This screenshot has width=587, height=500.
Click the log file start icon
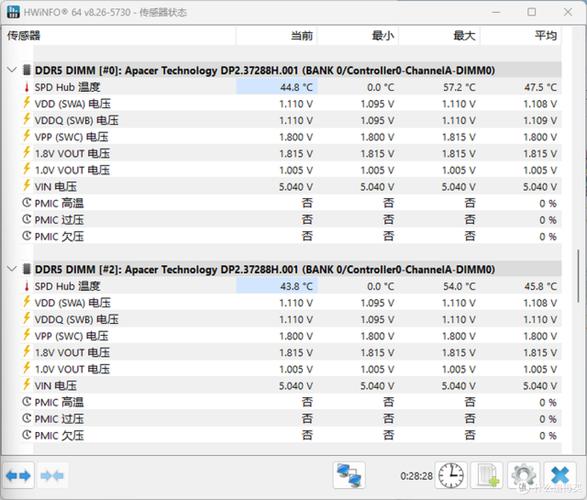[x=487, y=475]
